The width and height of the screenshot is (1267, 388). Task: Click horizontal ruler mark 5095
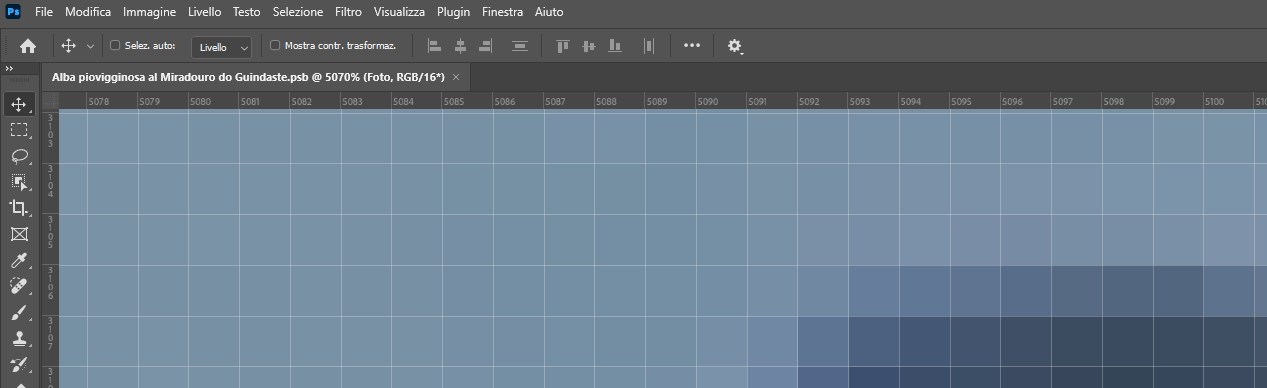[x=961, y=102]
